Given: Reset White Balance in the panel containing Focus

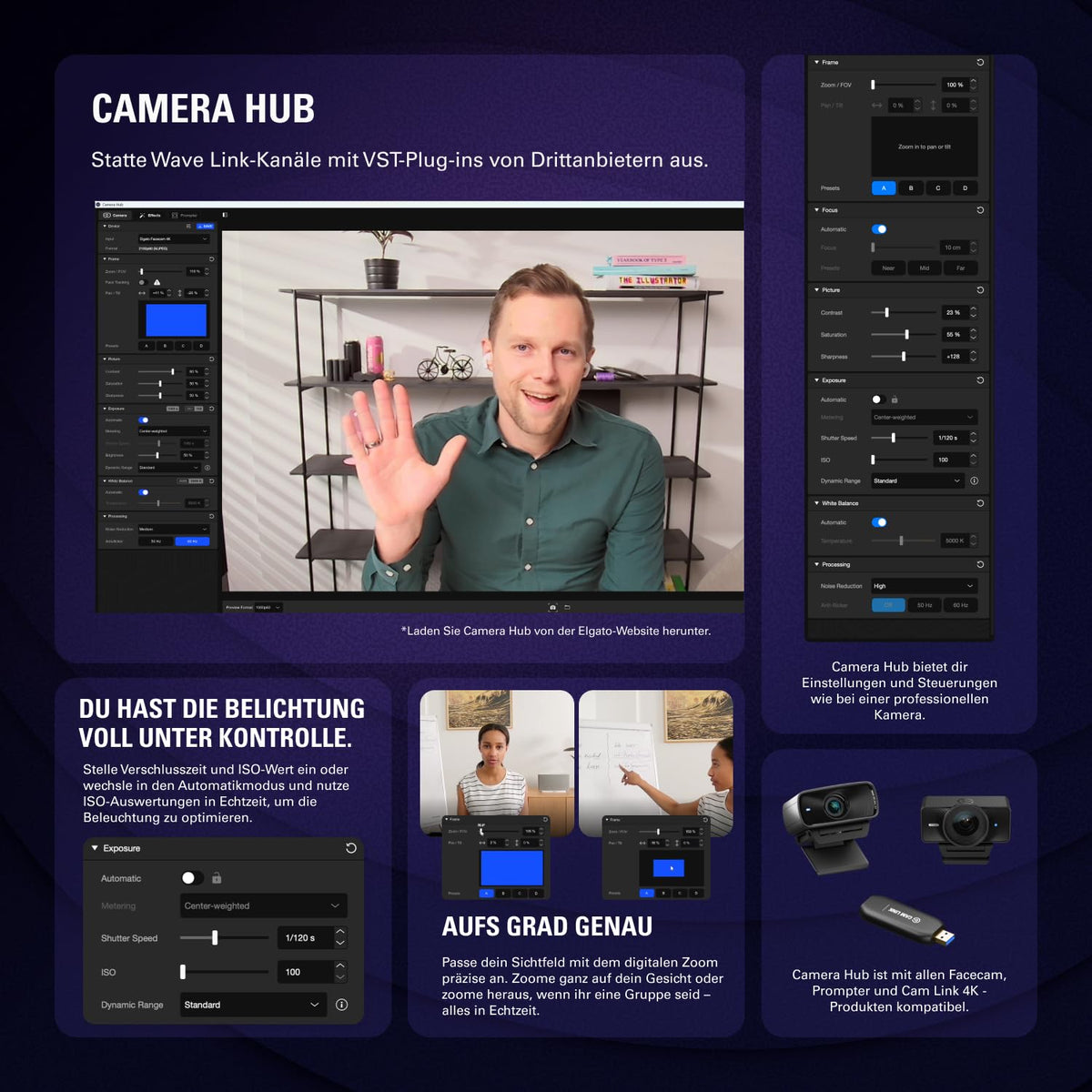Looking at the screenshot, I should pos(980,503).
